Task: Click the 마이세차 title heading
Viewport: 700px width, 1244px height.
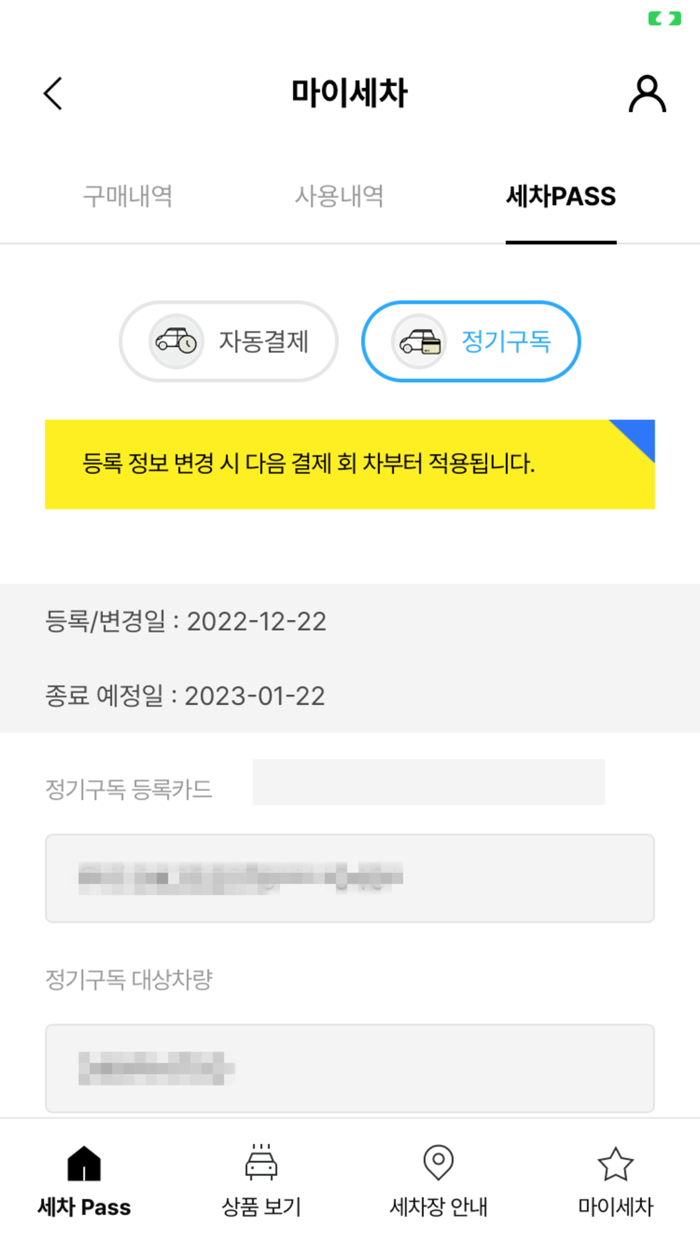Action: click(x=350, y=92)
